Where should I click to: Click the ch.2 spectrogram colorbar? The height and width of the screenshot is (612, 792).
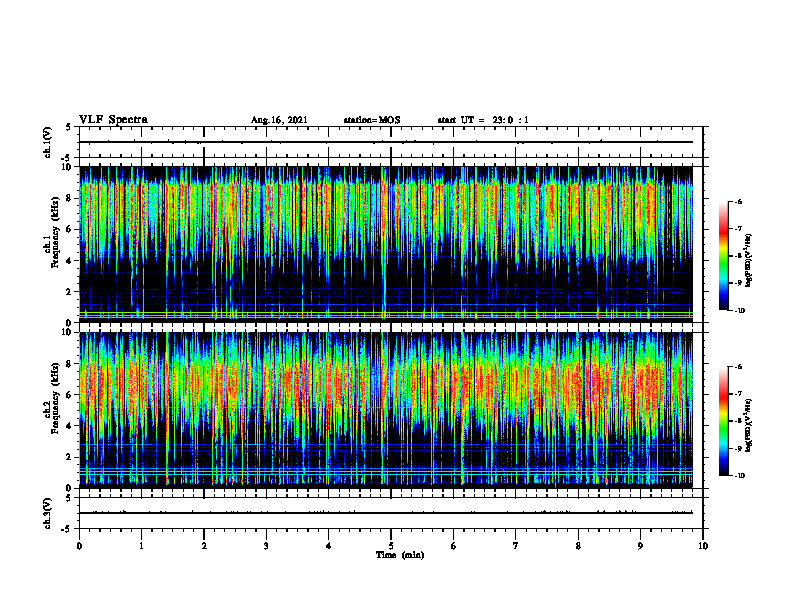(x=723, y=421)
